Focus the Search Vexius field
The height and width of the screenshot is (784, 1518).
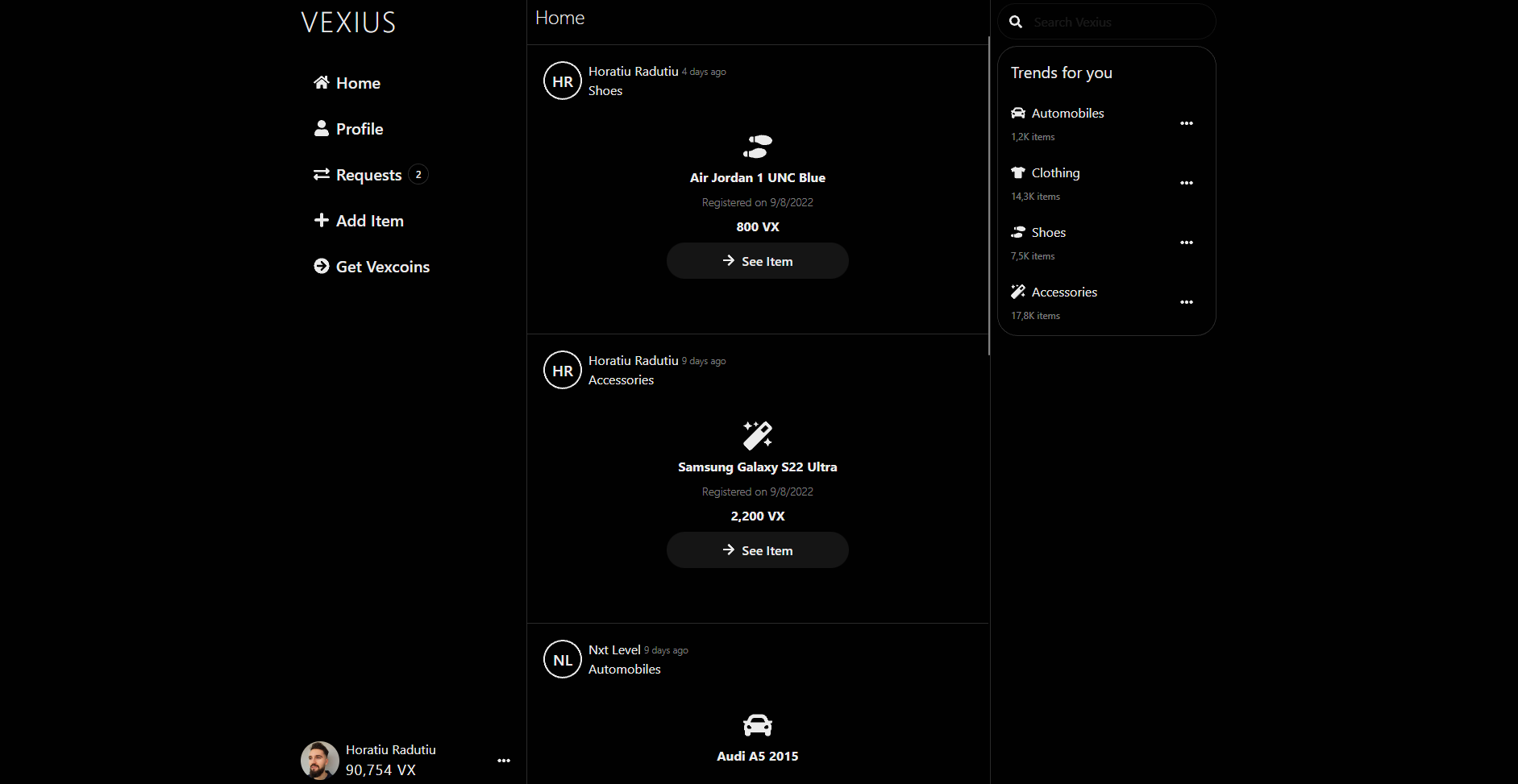[1106, 22]
